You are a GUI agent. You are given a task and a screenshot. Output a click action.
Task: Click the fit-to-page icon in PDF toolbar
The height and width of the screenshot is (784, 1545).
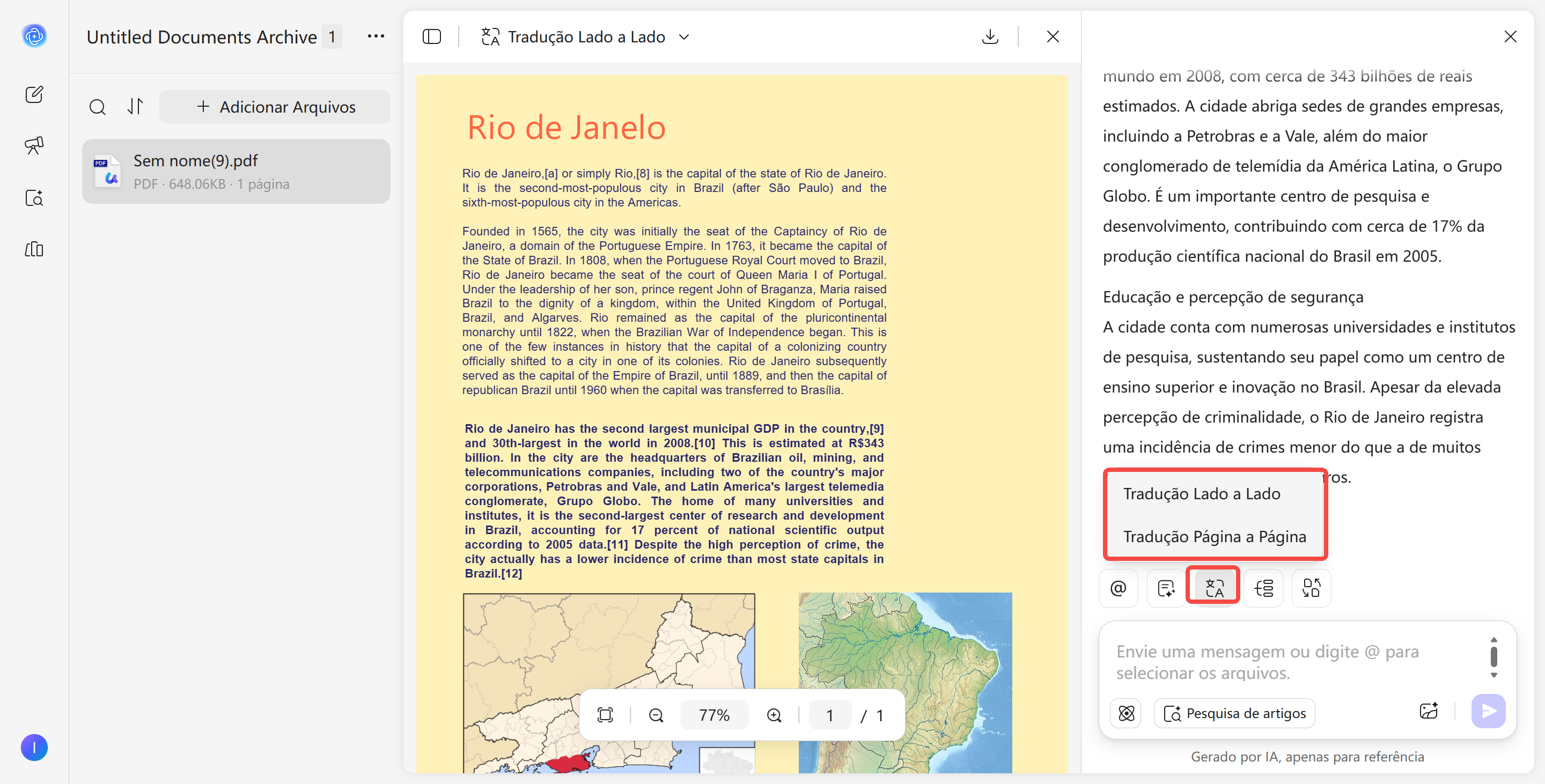(x=605, y=715)
